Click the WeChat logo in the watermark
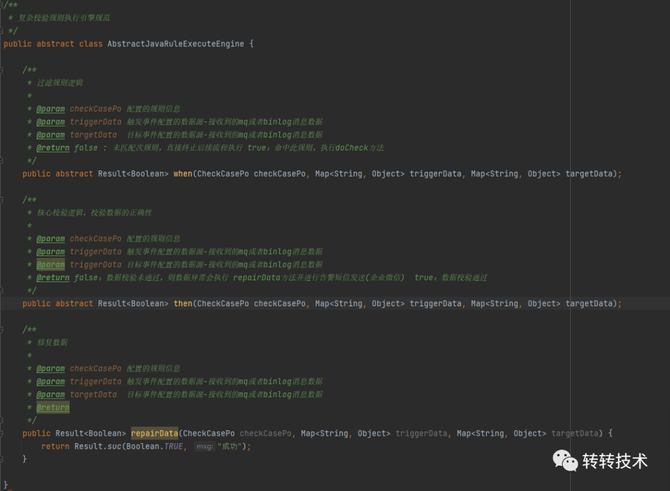This screenshot has height=491, width=670. [x=565, y=462]
